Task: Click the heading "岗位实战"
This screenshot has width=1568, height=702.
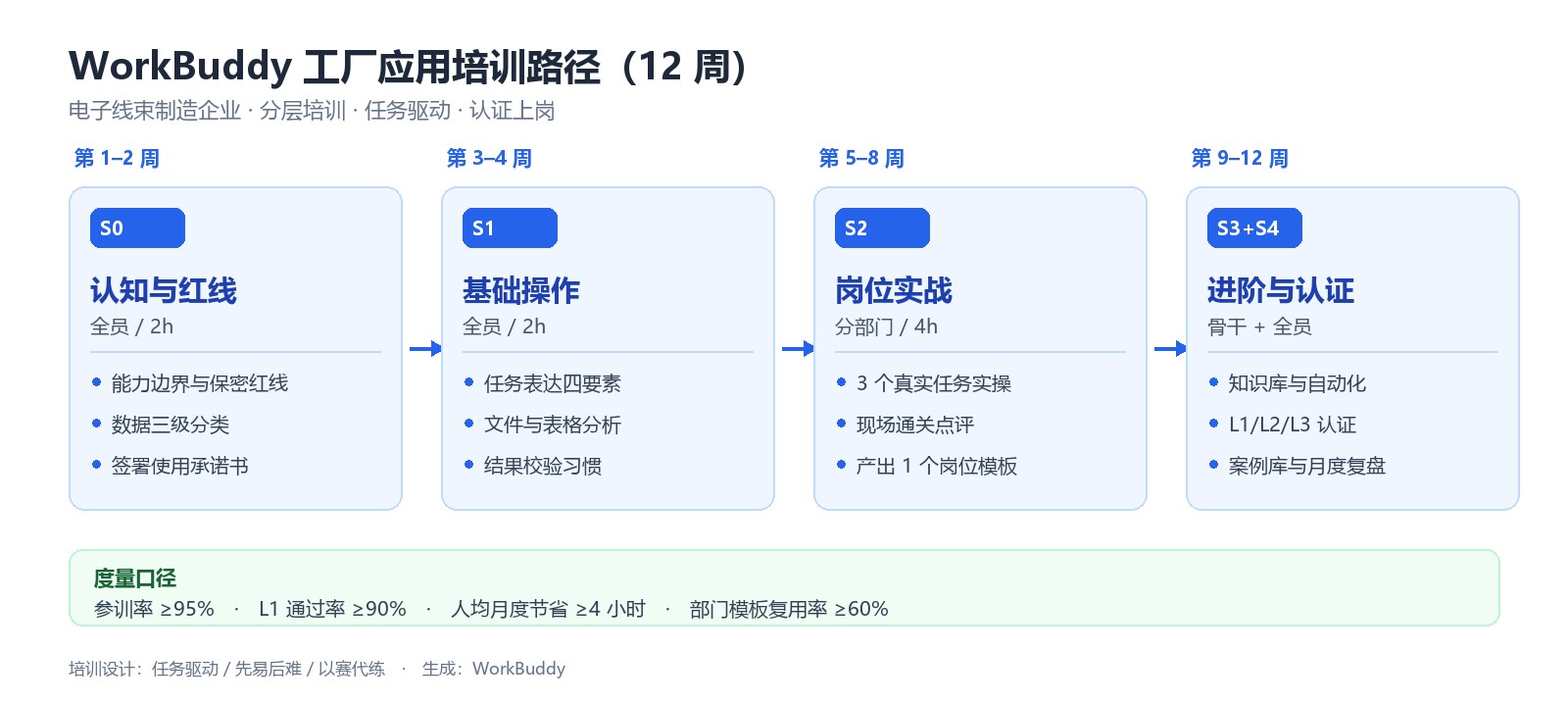Action: [894, 290]
